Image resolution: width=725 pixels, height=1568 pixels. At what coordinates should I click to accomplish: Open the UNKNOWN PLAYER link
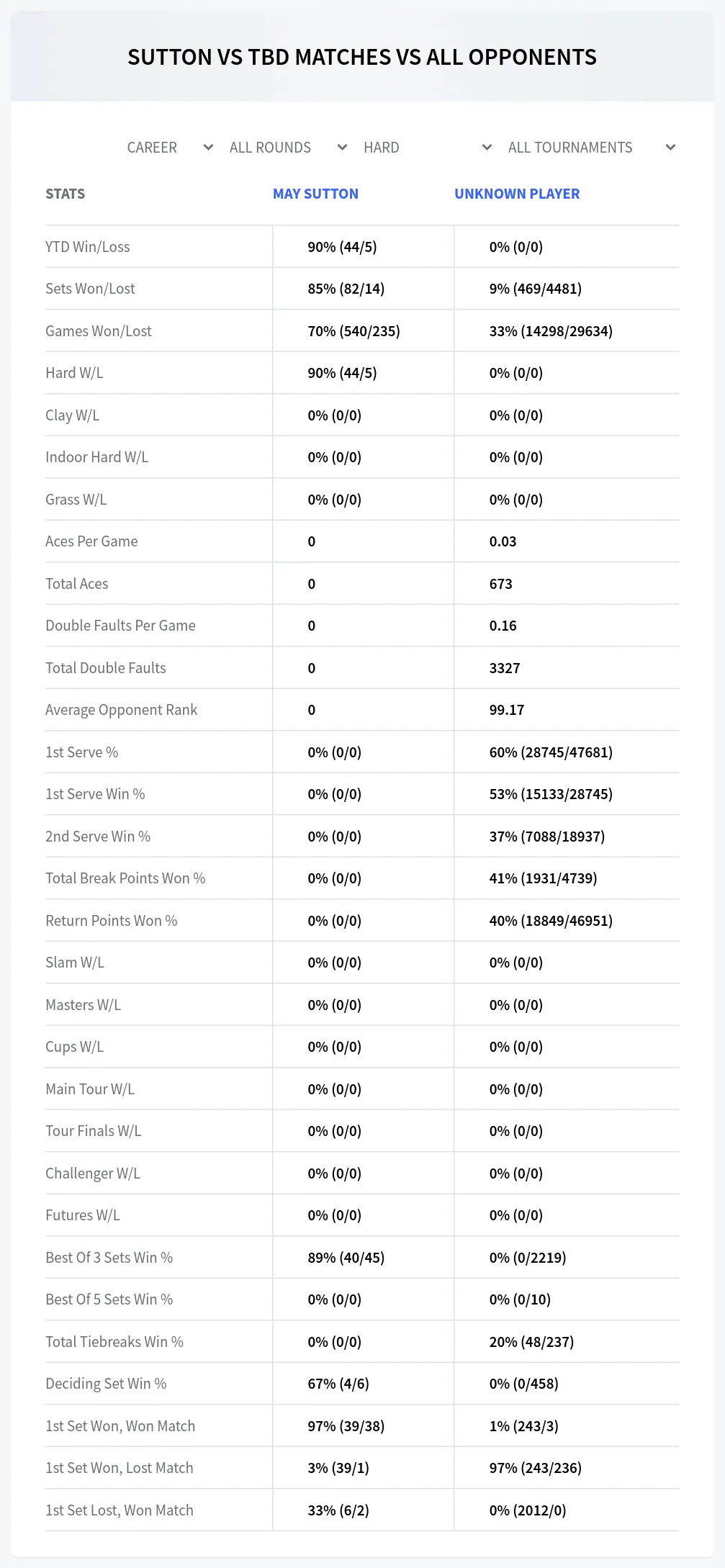click(517, 194)
